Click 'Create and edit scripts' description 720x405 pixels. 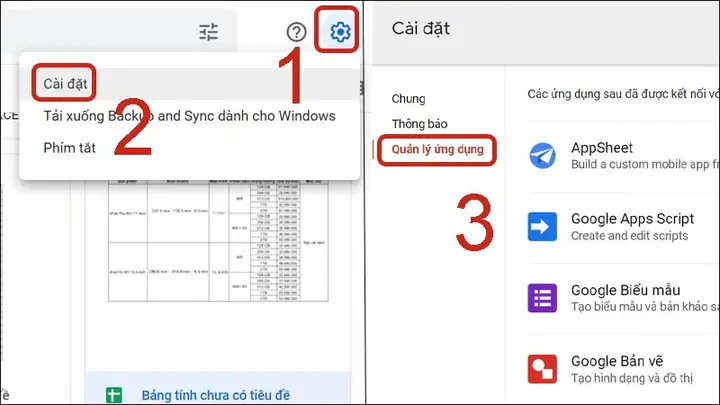630,236
